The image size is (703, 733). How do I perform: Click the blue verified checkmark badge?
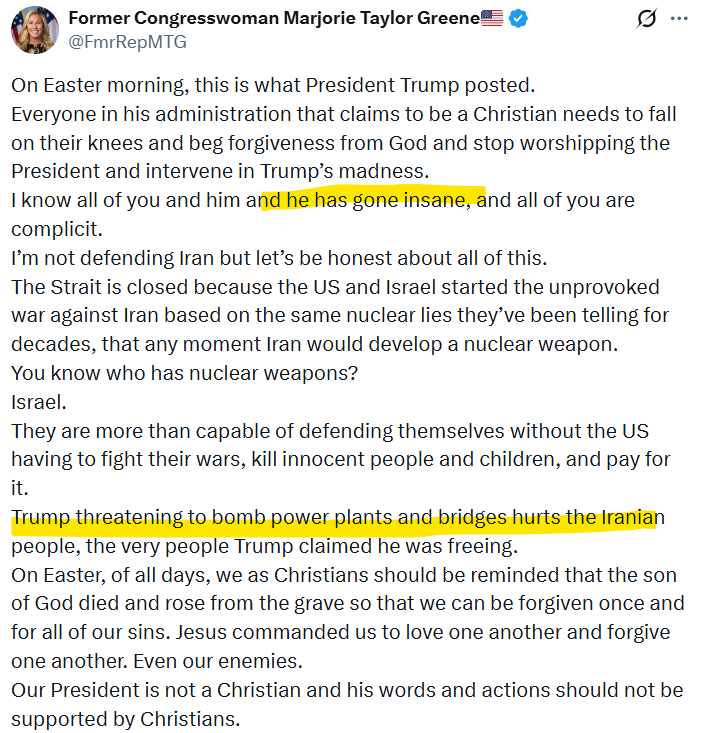(x=519, y=19)
